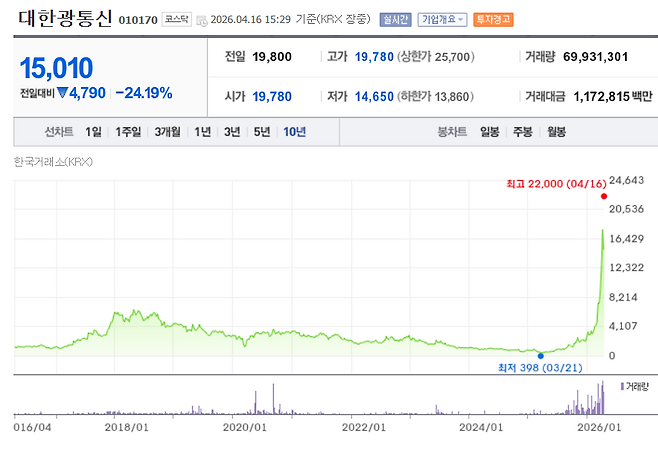
Task: Click the 실시간 badge
Action: click(395, 20)
